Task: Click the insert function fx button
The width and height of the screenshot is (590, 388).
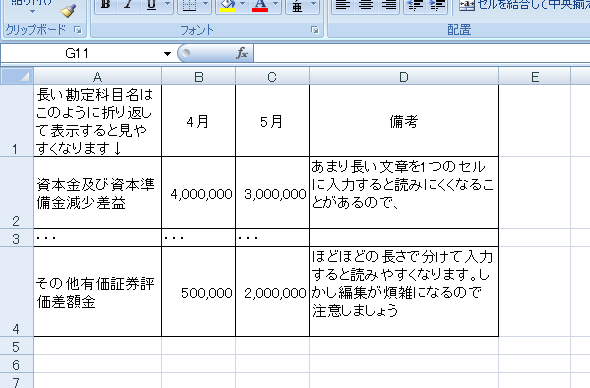Action: (242, 53)
